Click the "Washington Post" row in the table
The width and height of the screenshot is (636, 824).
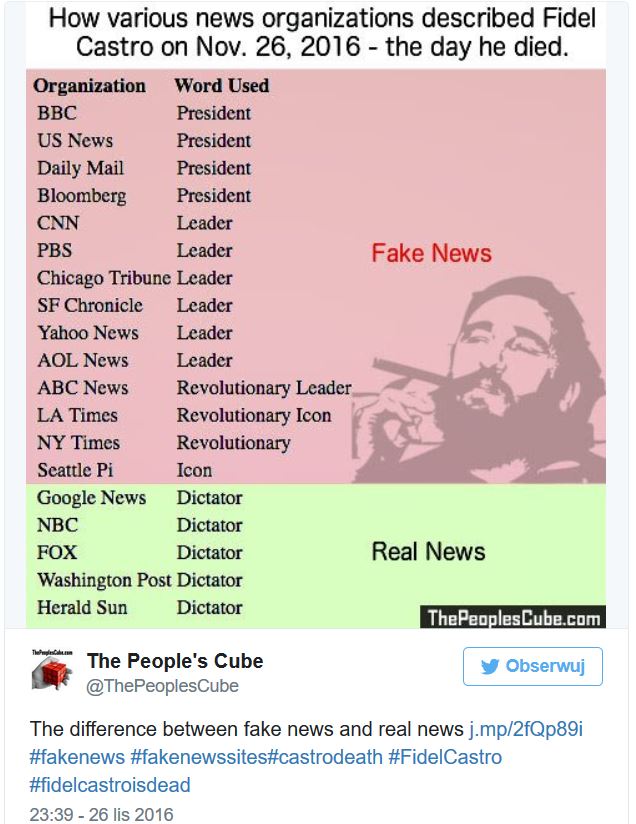[104, 580]
